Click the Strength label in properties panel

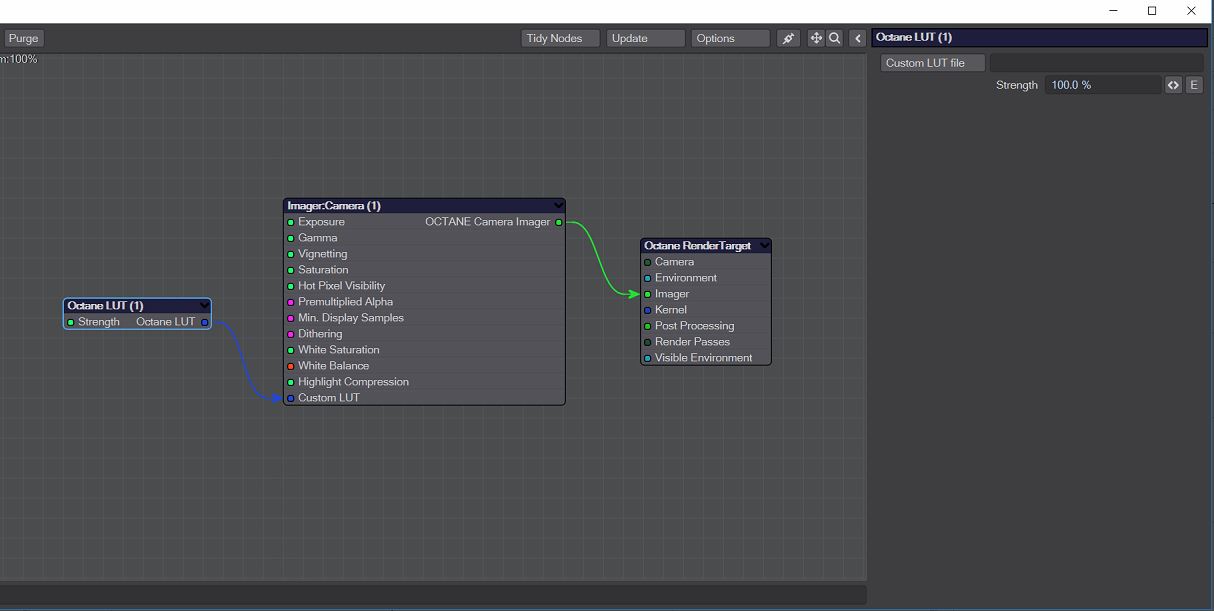pyautogui.click(x=1017, y=85)
